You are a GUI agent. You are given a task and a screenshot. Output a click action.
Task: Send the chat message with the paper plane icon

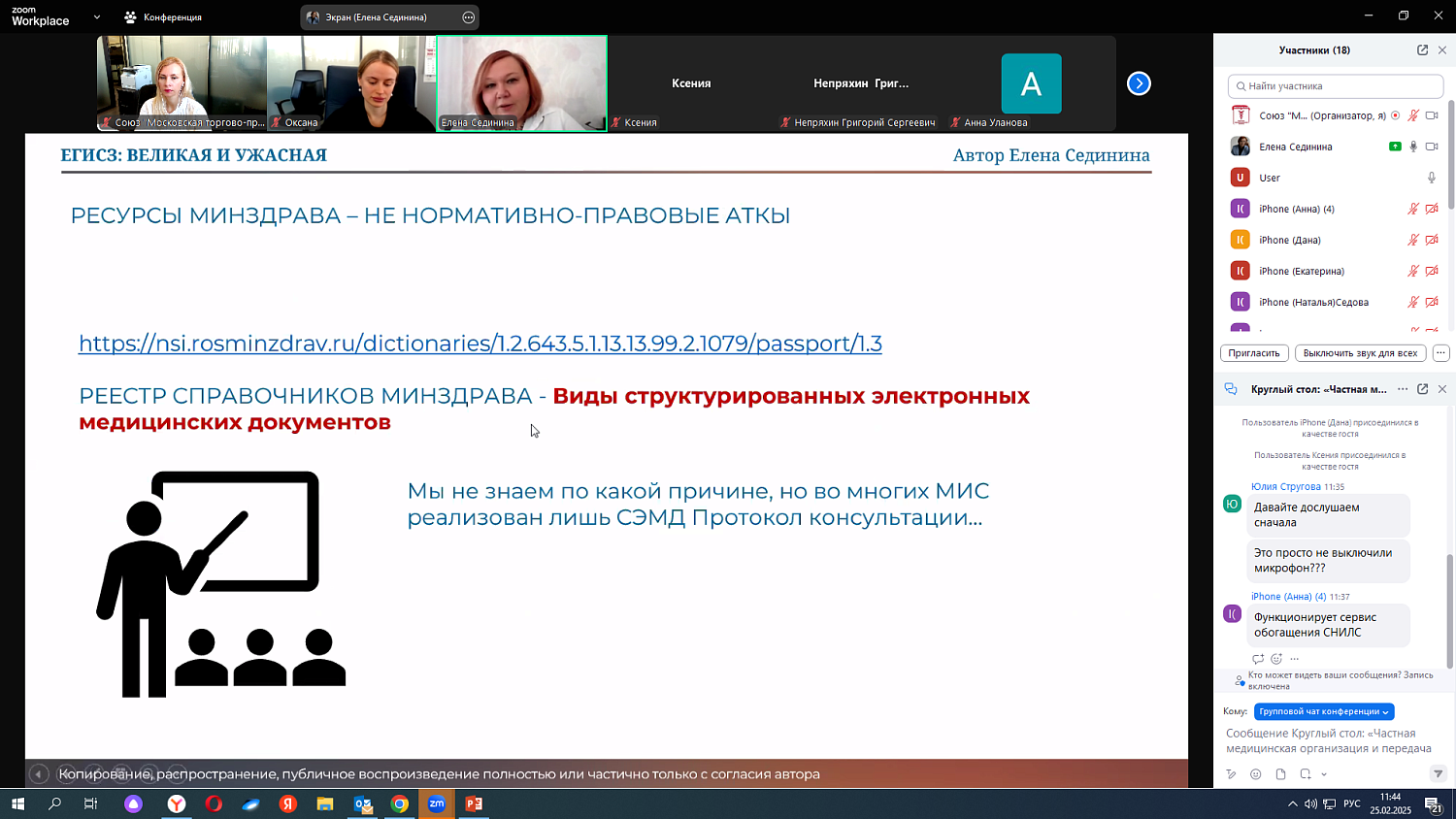pyautogui.click(x=1439, y=773)
